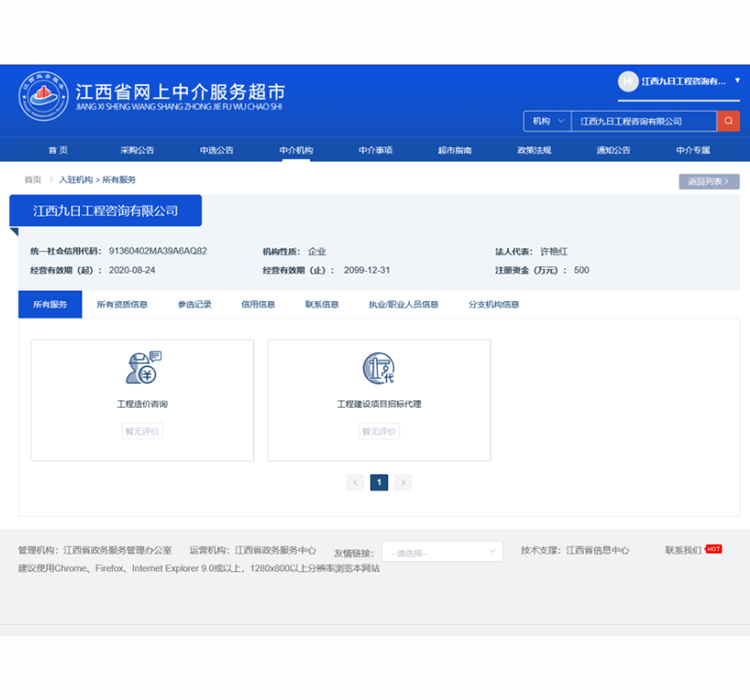Click the 入驻机构 breadcrumb link
750x700 pixels.
click(x=75, y=180)
